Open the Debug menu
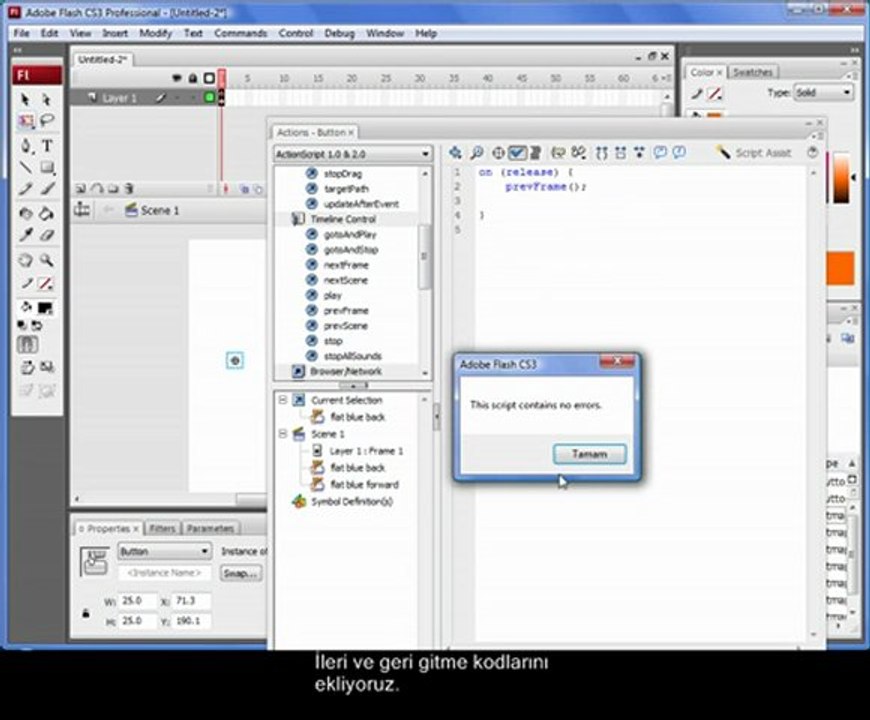The image size is (870, 720). (x=339, y=33)
